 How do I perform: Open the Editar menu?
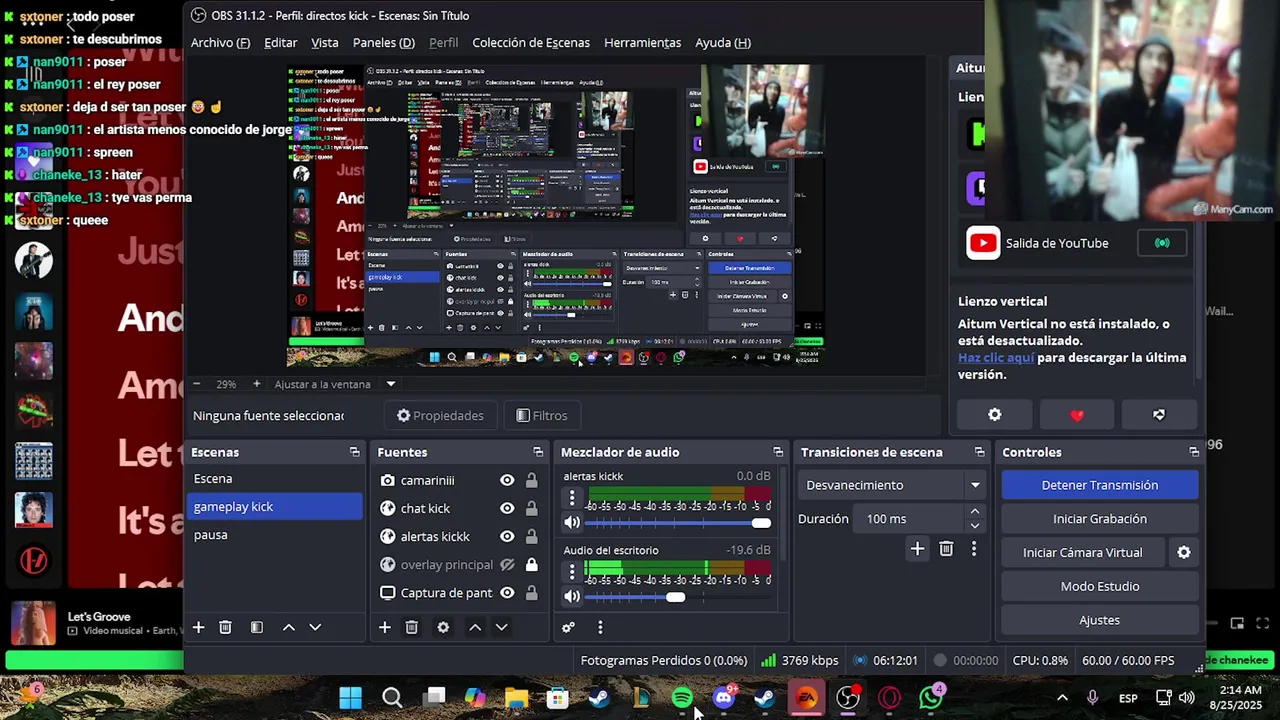280,42
